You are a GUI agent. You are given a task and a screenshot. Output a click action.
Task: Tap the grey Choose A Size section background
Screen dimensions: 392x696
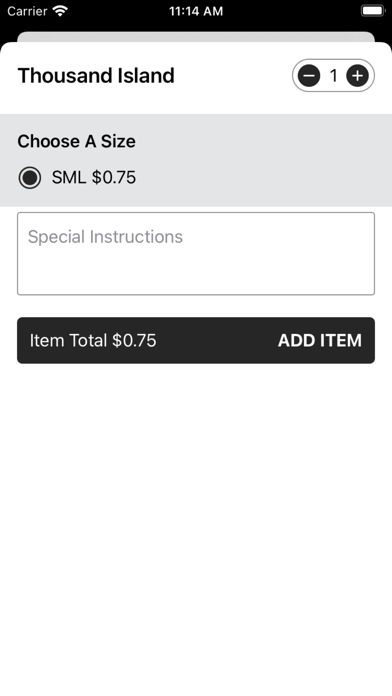click(196, 160)
